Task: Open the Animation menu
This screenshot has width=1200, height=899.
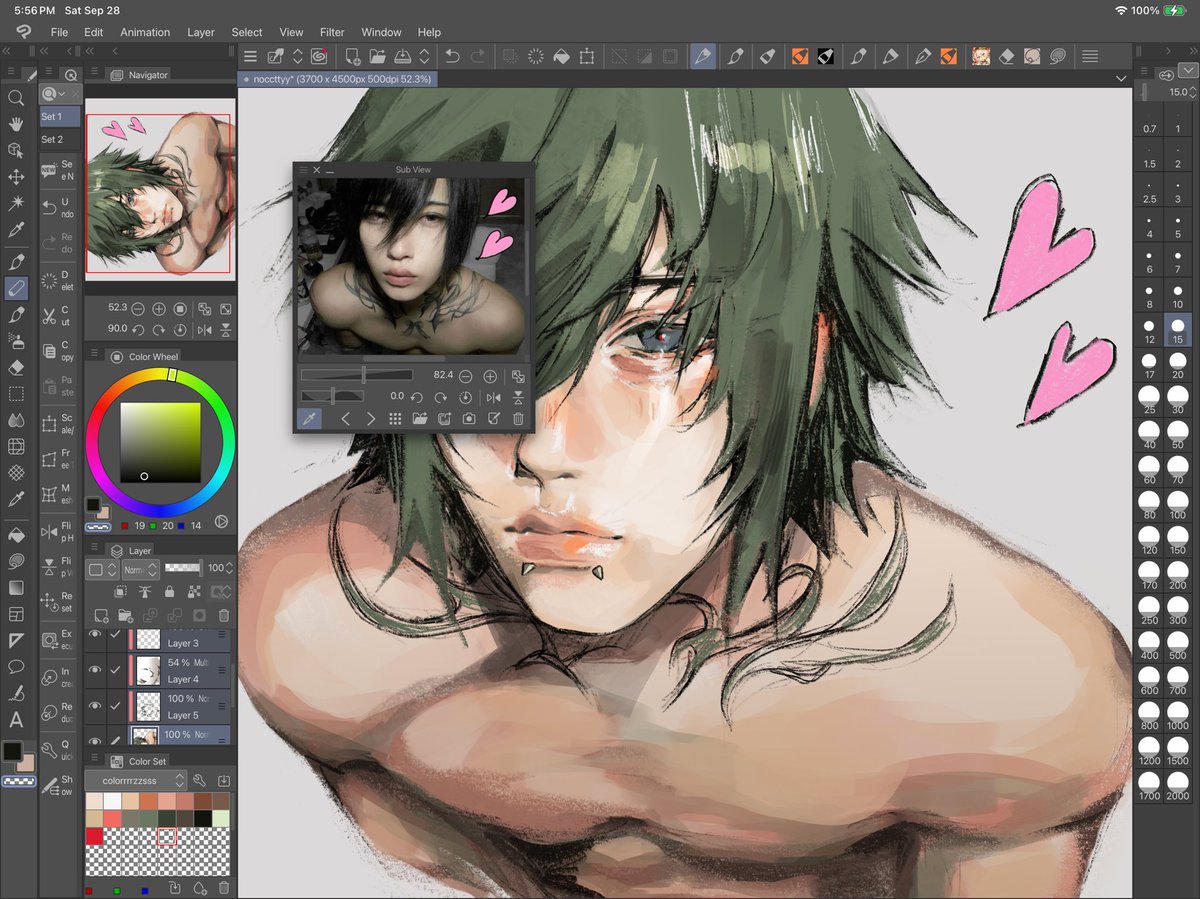Action: (x=145, y=32)
